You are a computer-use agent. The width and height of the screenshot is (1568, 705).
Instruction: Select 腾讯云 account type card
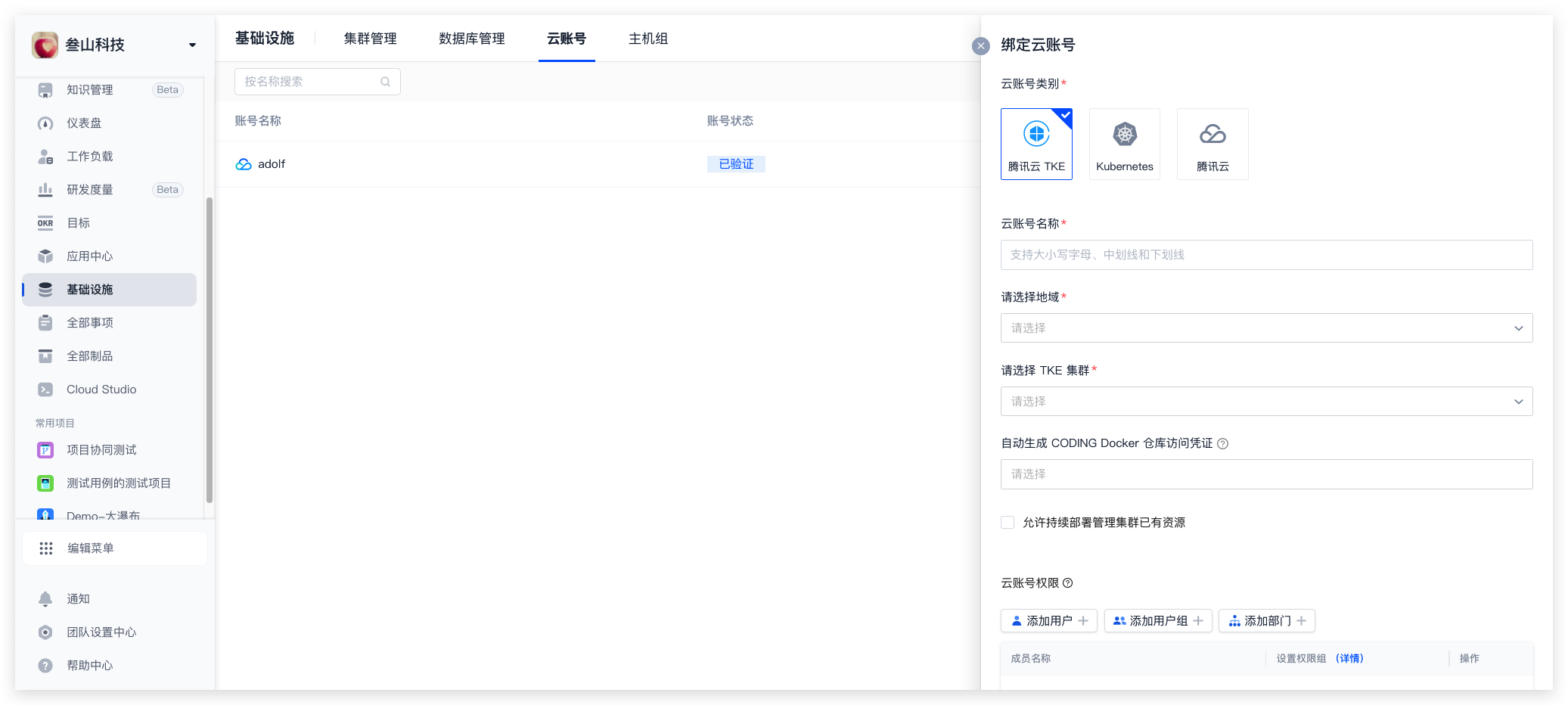tap(1212, 144)
